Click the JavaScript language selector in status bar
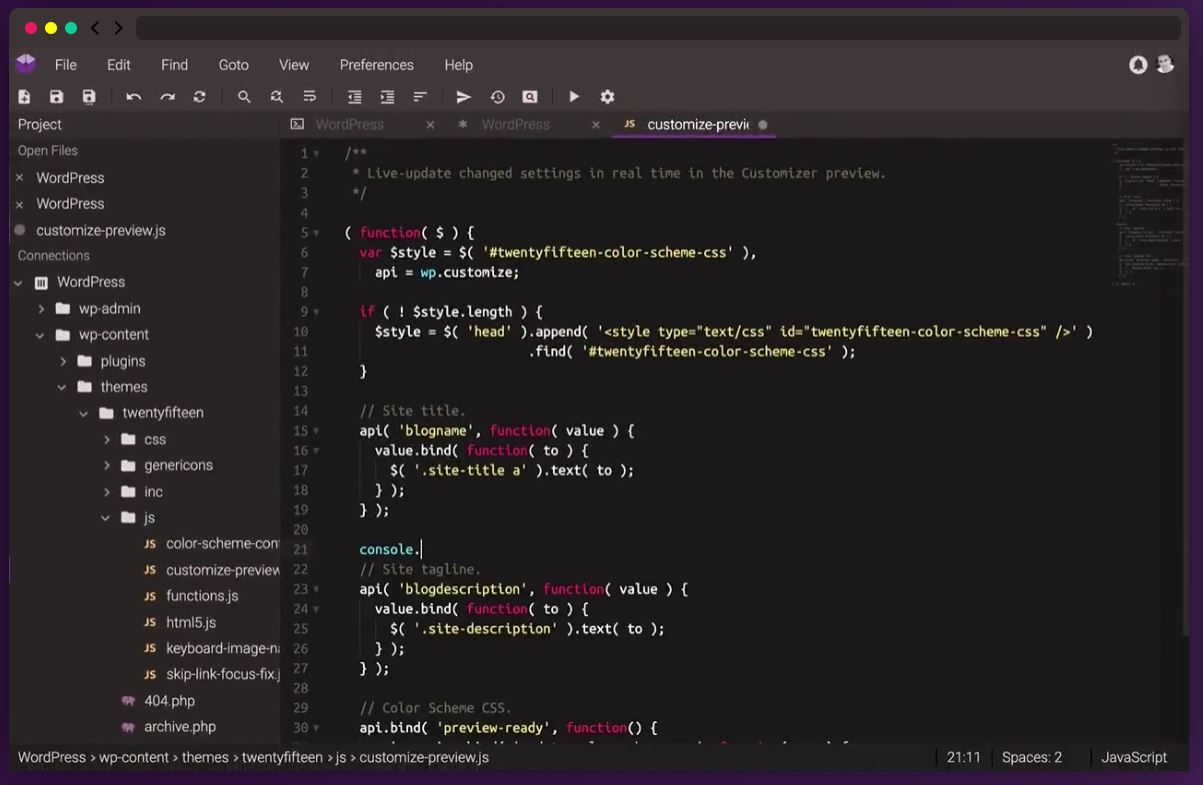Viewport: 1203px width, 785px height. tap(1134, 757)
